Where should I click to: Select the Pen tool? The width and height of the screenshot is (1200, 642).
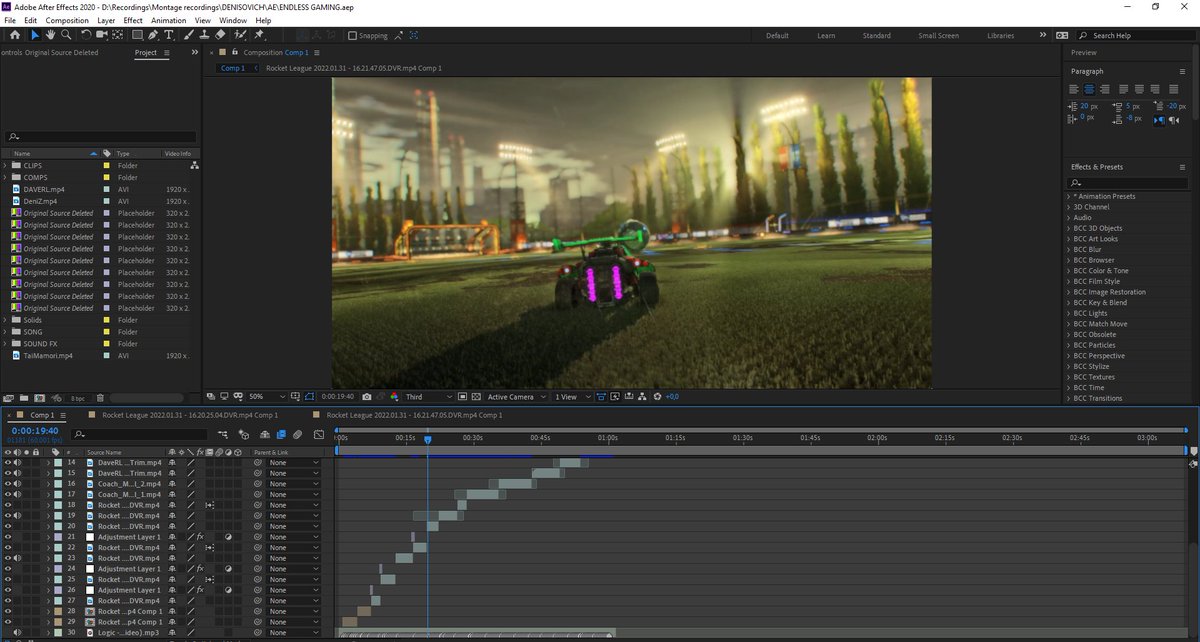pyautogui.click(x=153, y=35)
